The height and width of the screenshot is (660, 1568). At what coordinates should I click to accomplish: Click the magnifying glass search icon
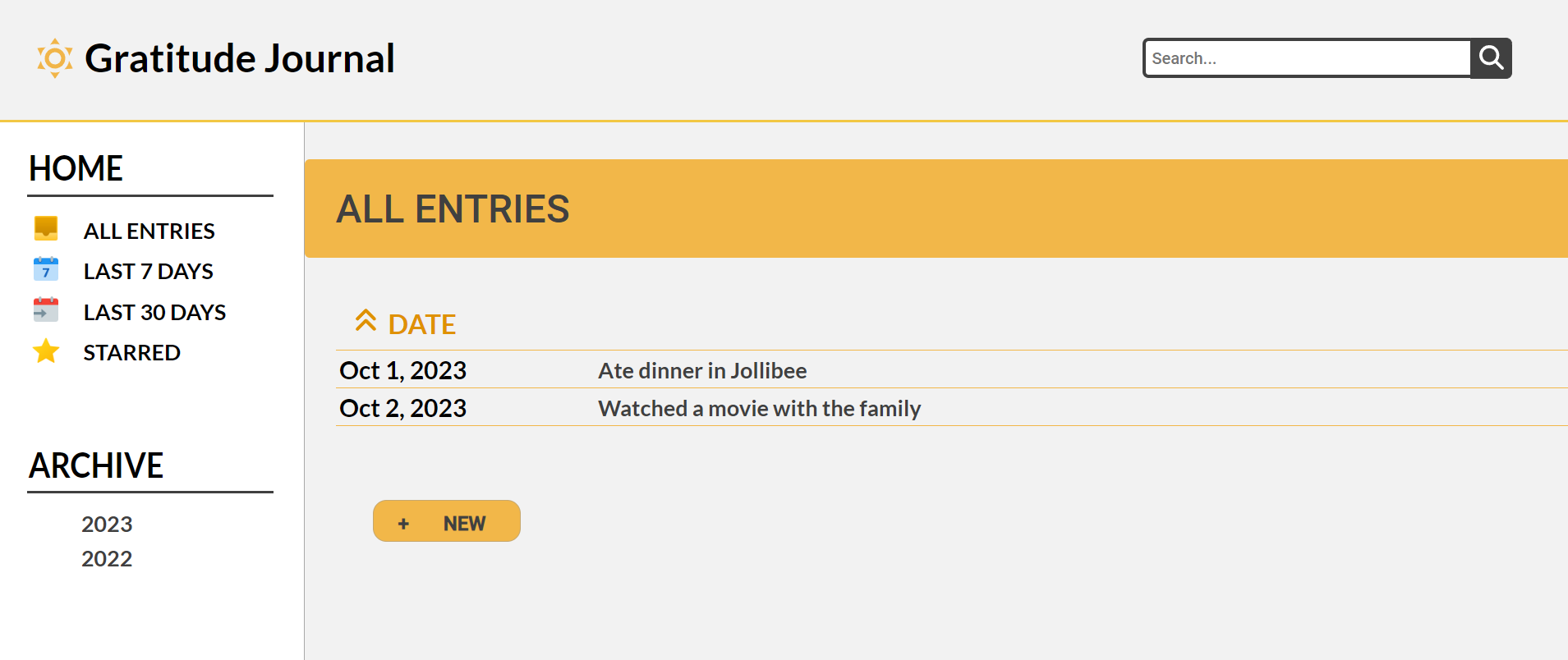coord(1491,58)
